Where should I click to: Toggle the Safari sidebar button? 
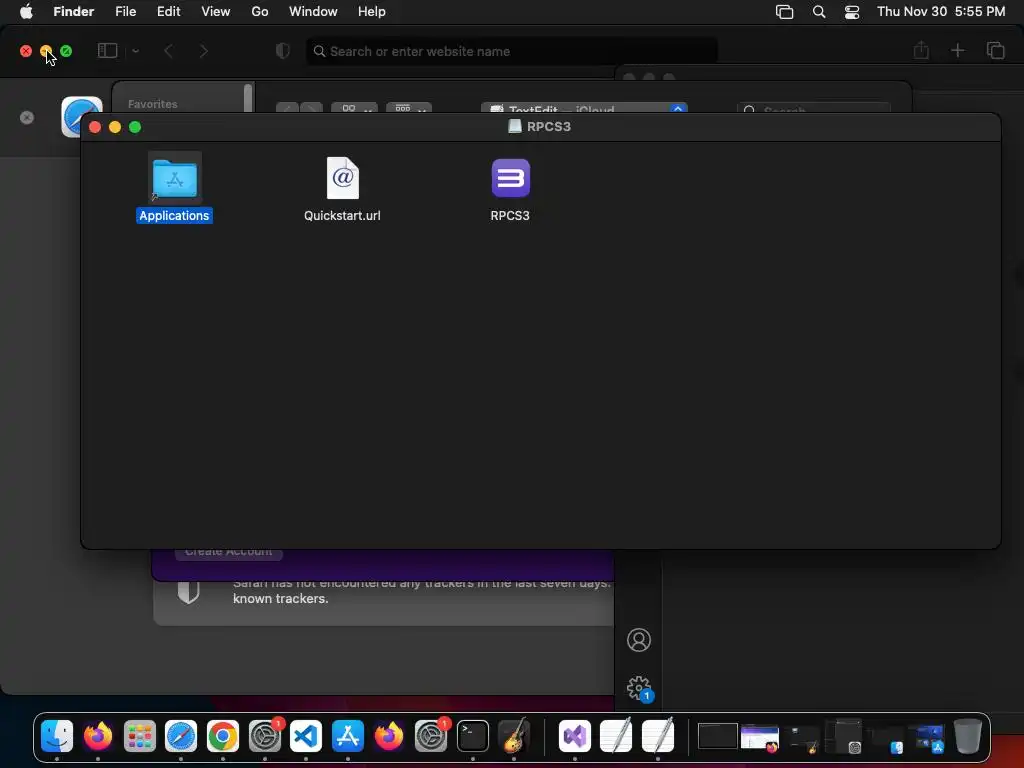tap(107, 50)
